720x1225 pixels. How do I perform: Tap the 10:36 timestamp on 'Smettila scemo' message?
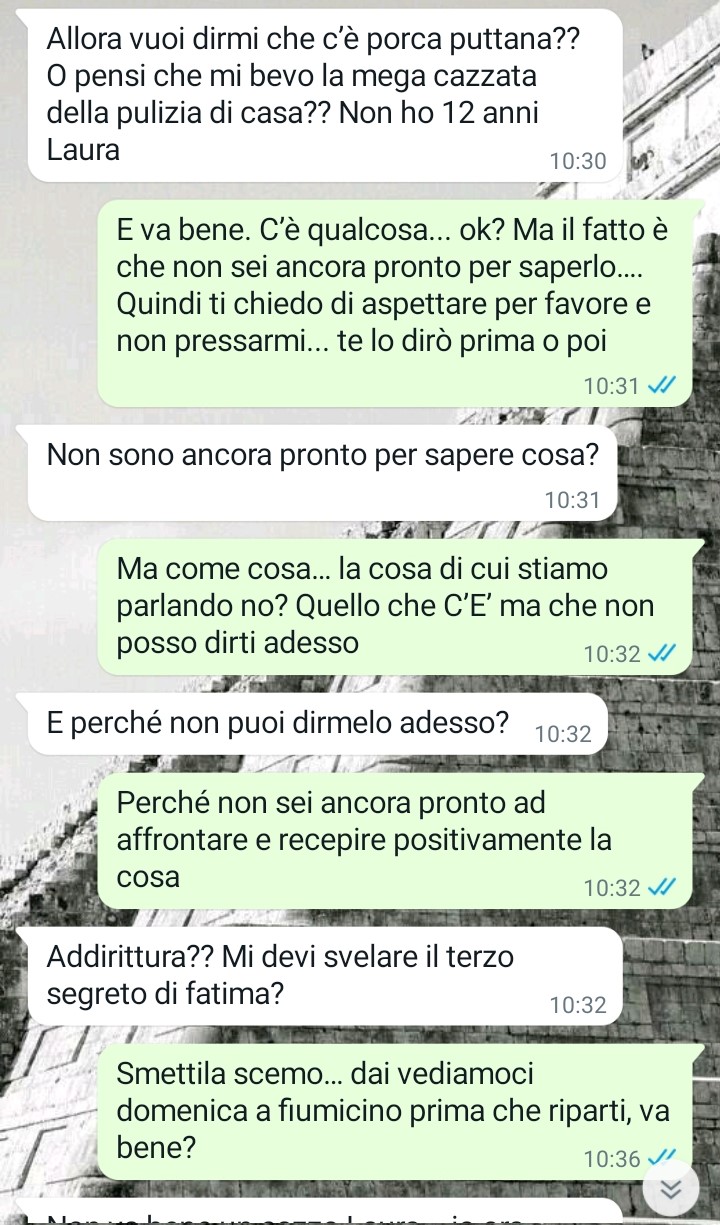tap(612, 1159)
